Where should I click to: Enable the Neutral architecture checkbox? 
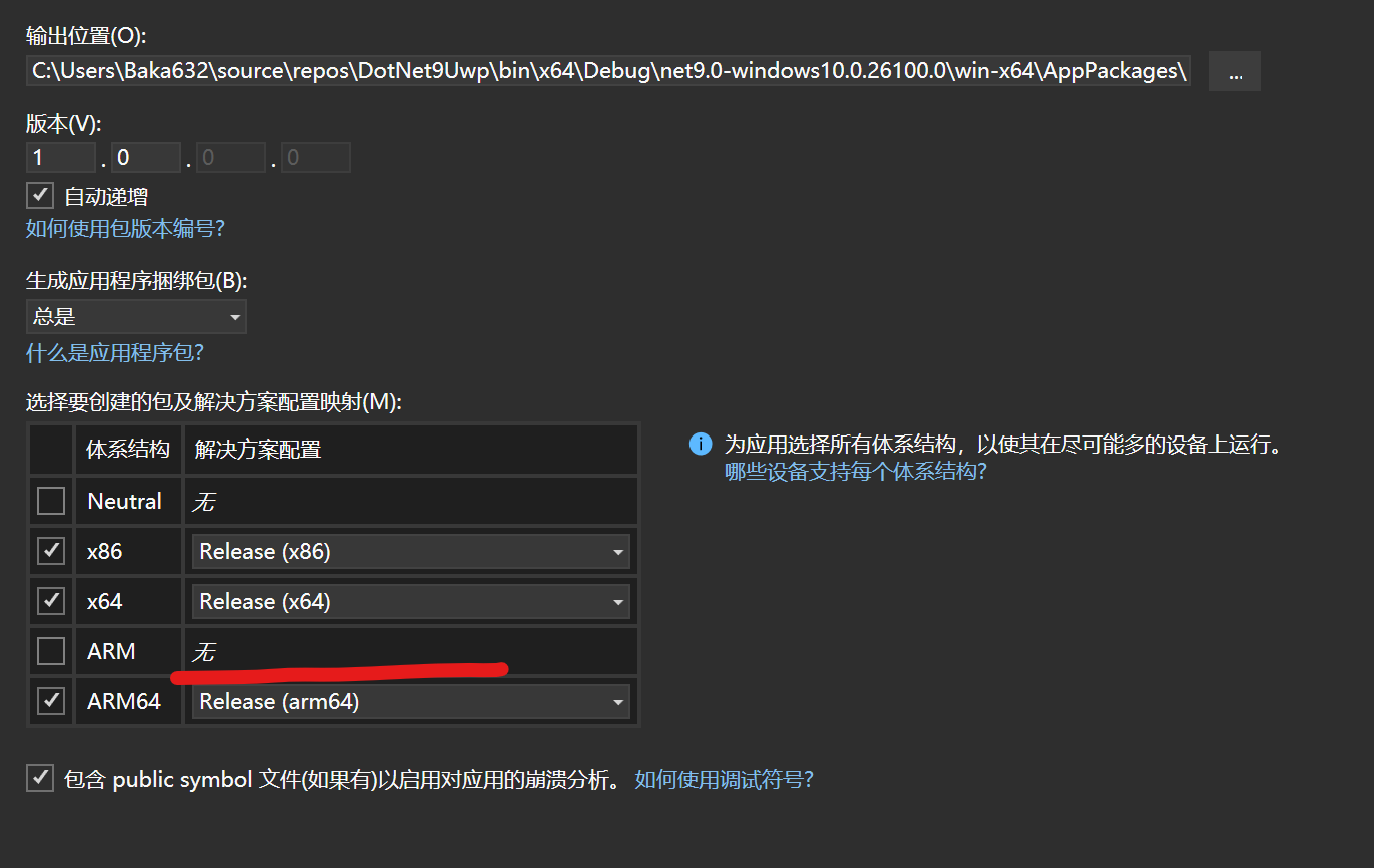click(x=51, y=501)
